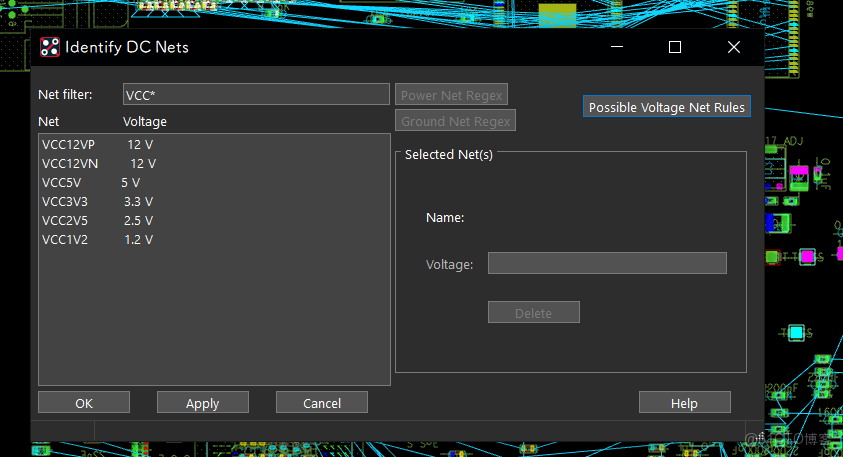Click the 12 V value of VCC12VN
This screenshot has height=457, width=843.
coord(144,163)
